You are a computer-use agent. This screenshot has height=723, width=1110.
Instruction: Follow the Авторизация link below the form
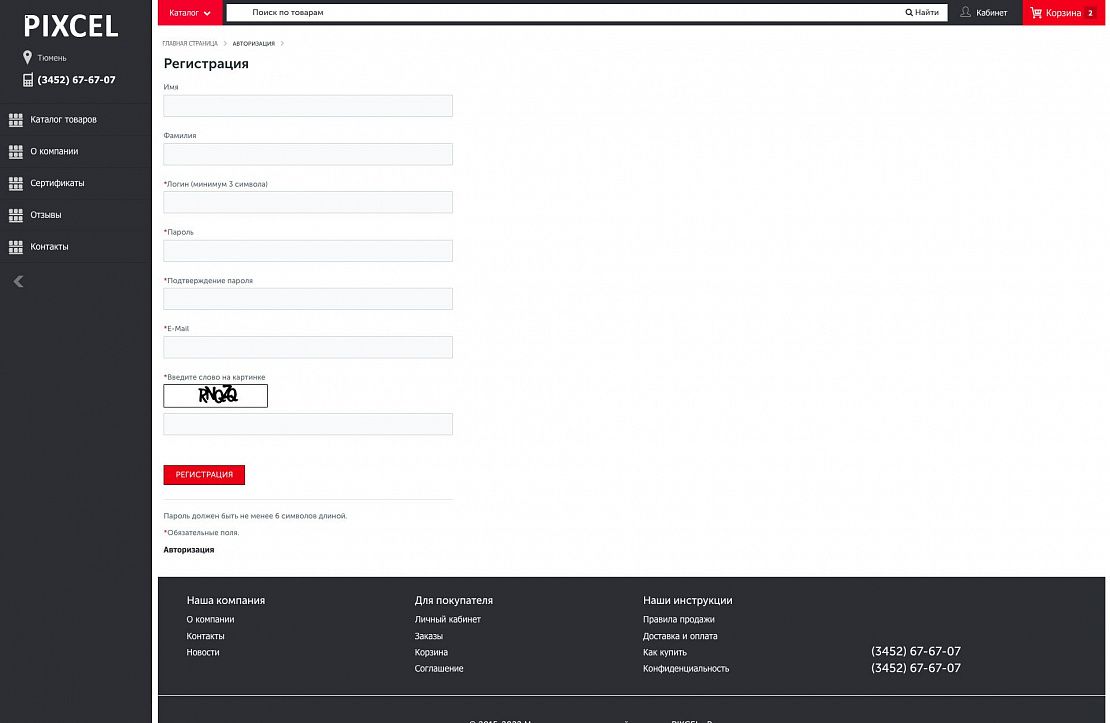coord(189,550)
